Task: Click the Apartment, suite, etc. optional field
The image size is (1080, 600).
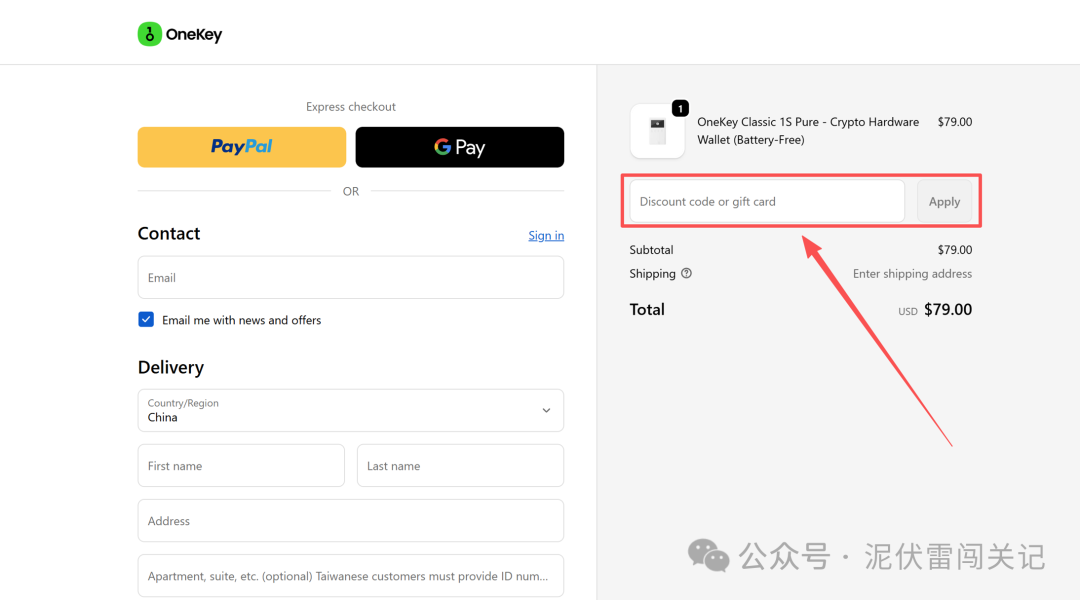Action: pyautogui.click(x=351, y=576)
